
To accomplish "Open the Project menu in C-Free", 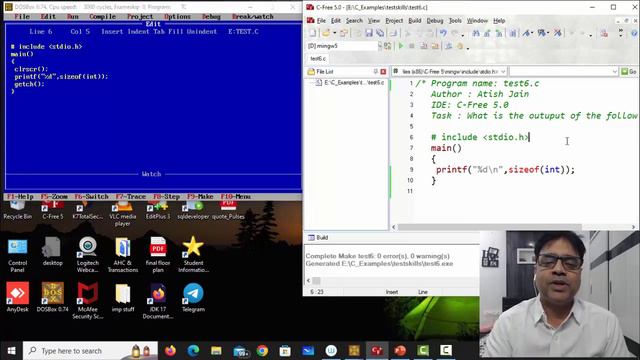I will (x=394, y=20).
